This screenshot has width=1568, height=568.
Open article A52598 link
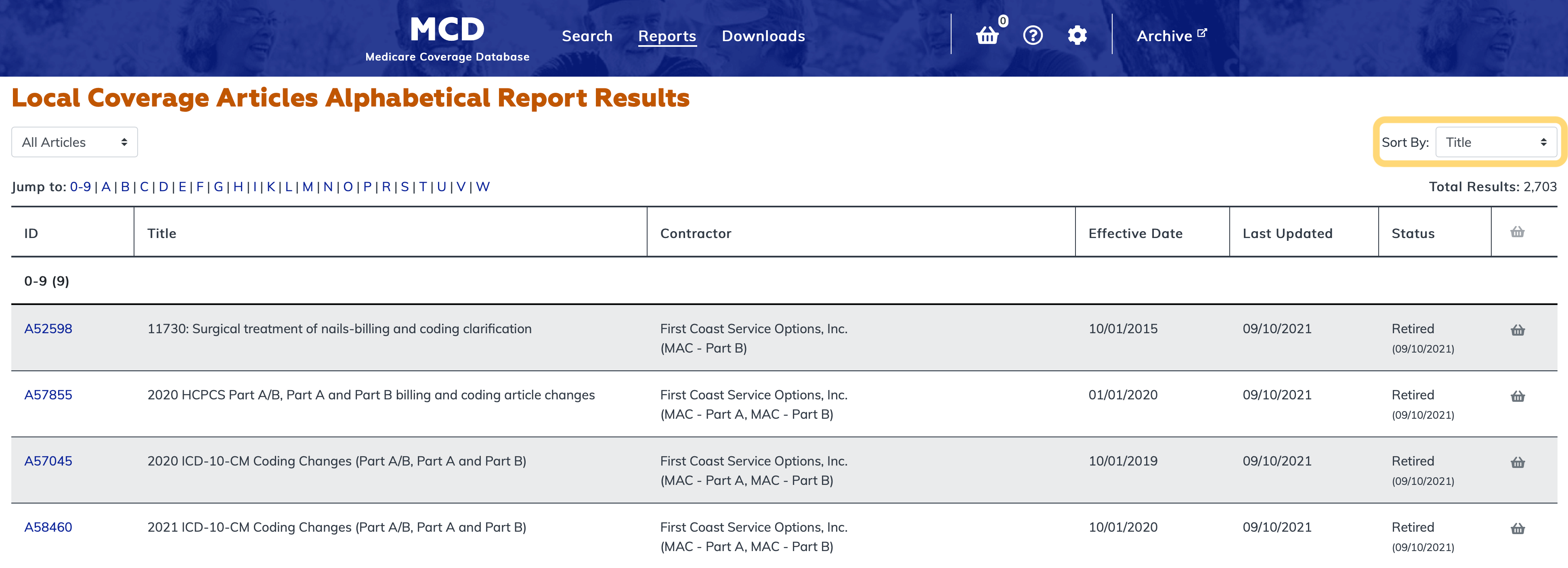pyautogui.click(x=48, y=329)
